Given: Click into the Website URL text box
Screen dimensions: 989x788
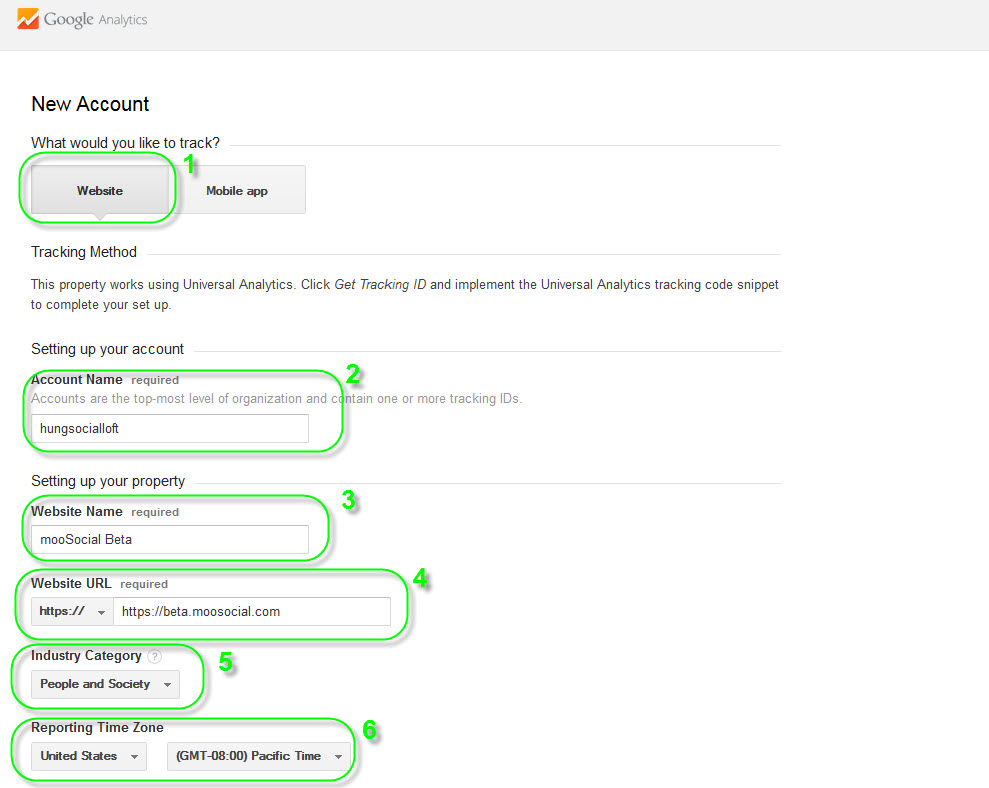Looking at the screenshot, I should [x=252, y=612].
